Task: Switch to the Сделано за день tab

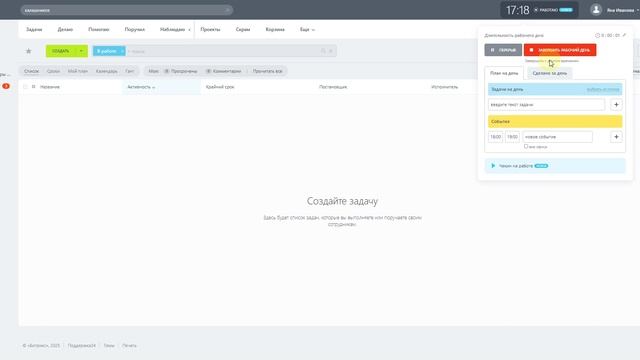Action: point(550,73)
